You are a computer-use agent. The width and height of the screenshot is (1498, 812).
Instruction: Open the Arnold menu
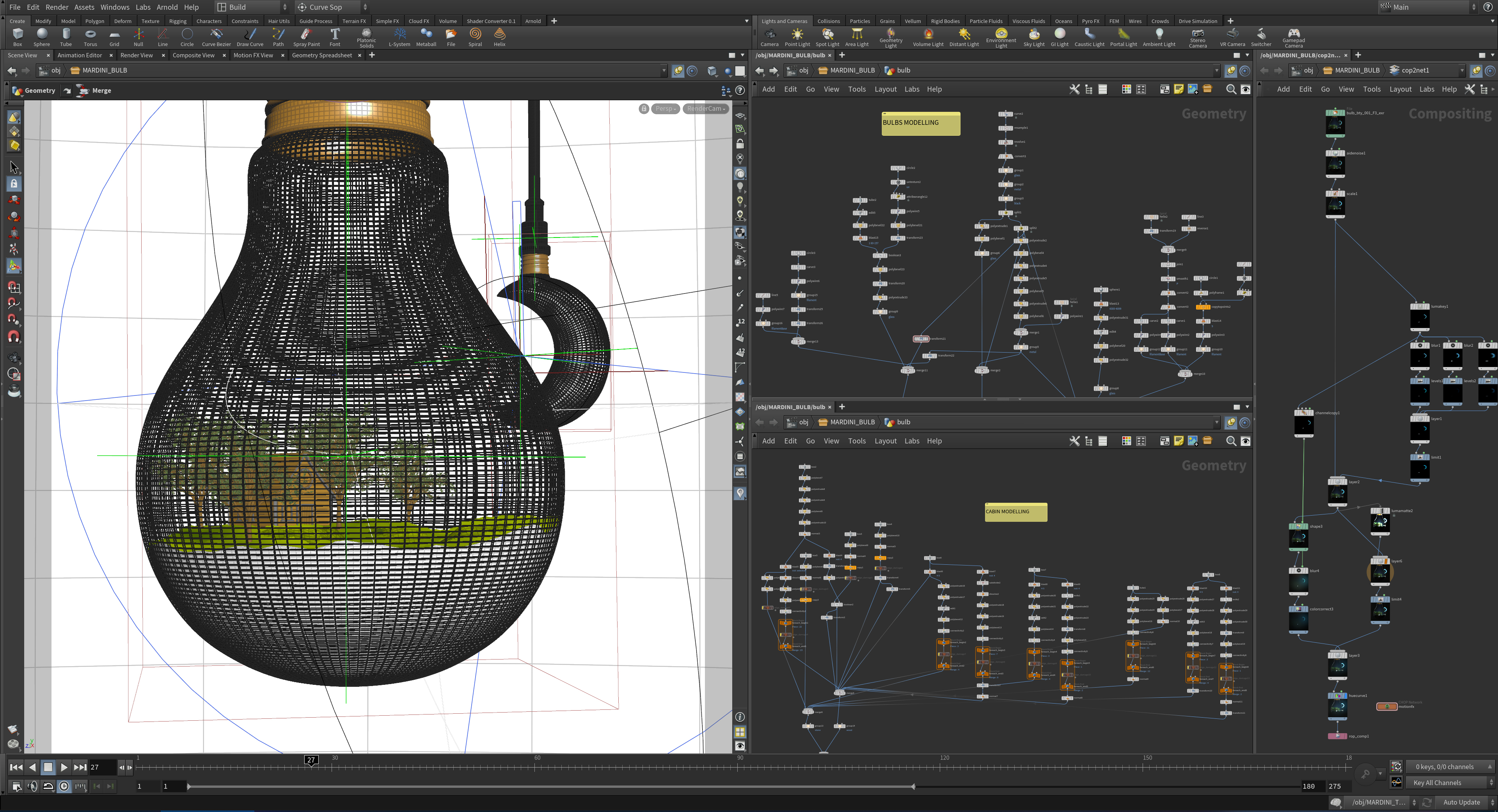point(167,7)
